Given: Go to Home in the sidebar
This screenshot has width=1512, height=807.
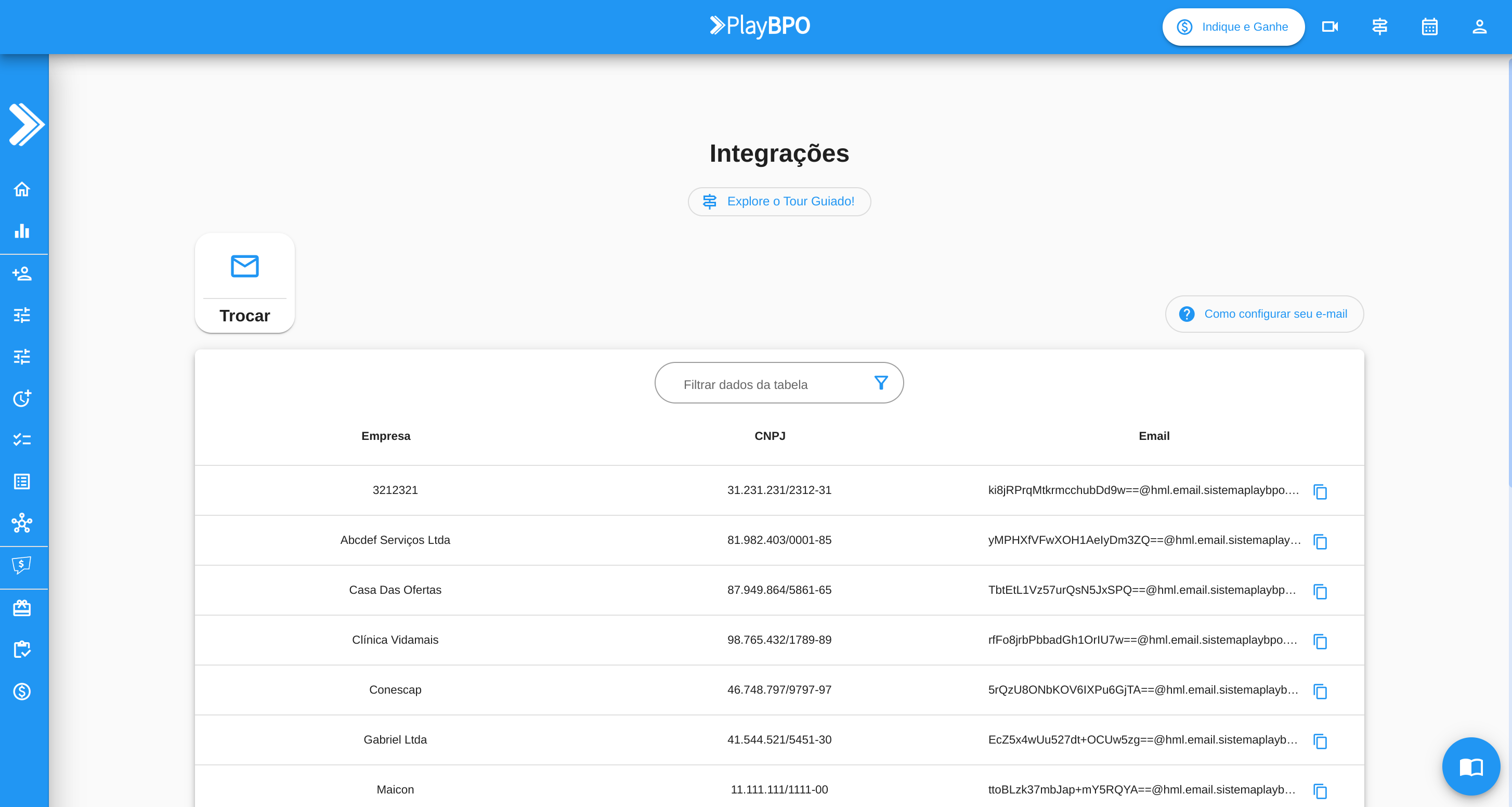Looking at the screenshot, I should point(22,189).
